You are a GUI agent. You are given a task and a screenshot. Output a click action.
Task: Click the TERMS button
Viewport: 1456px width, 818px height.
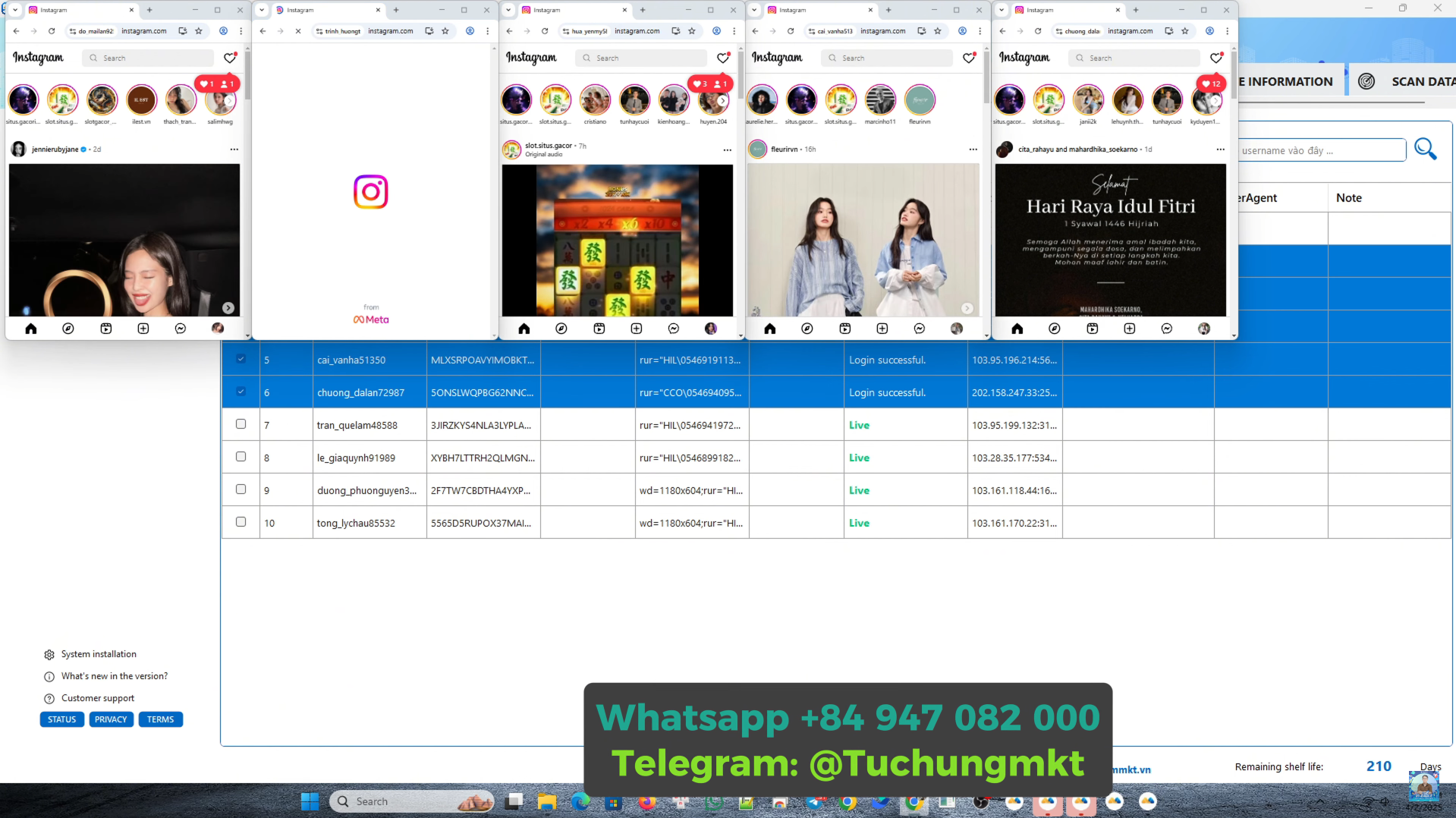160,719
